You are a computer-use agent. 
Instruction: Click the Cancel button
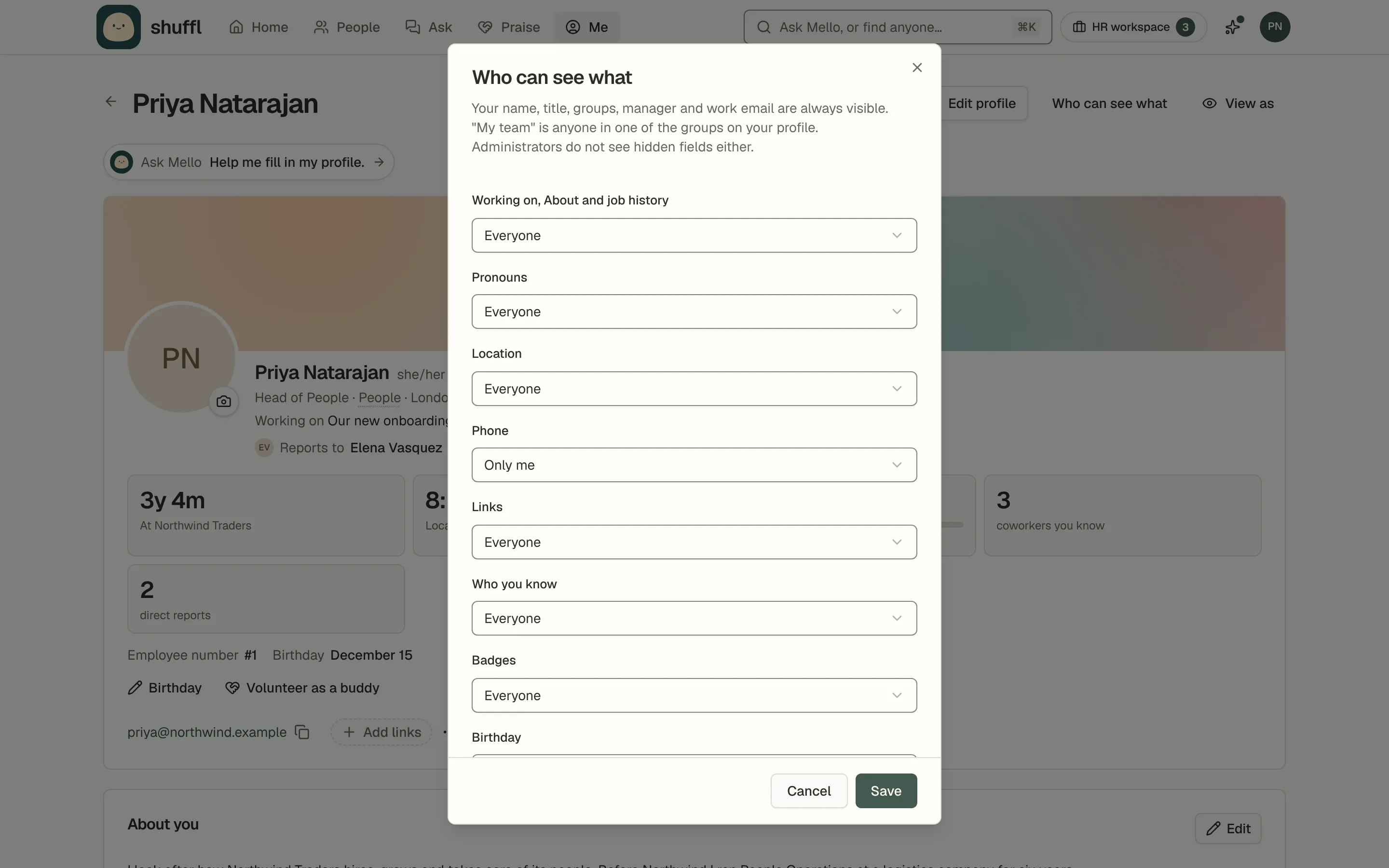coord(809,790)
